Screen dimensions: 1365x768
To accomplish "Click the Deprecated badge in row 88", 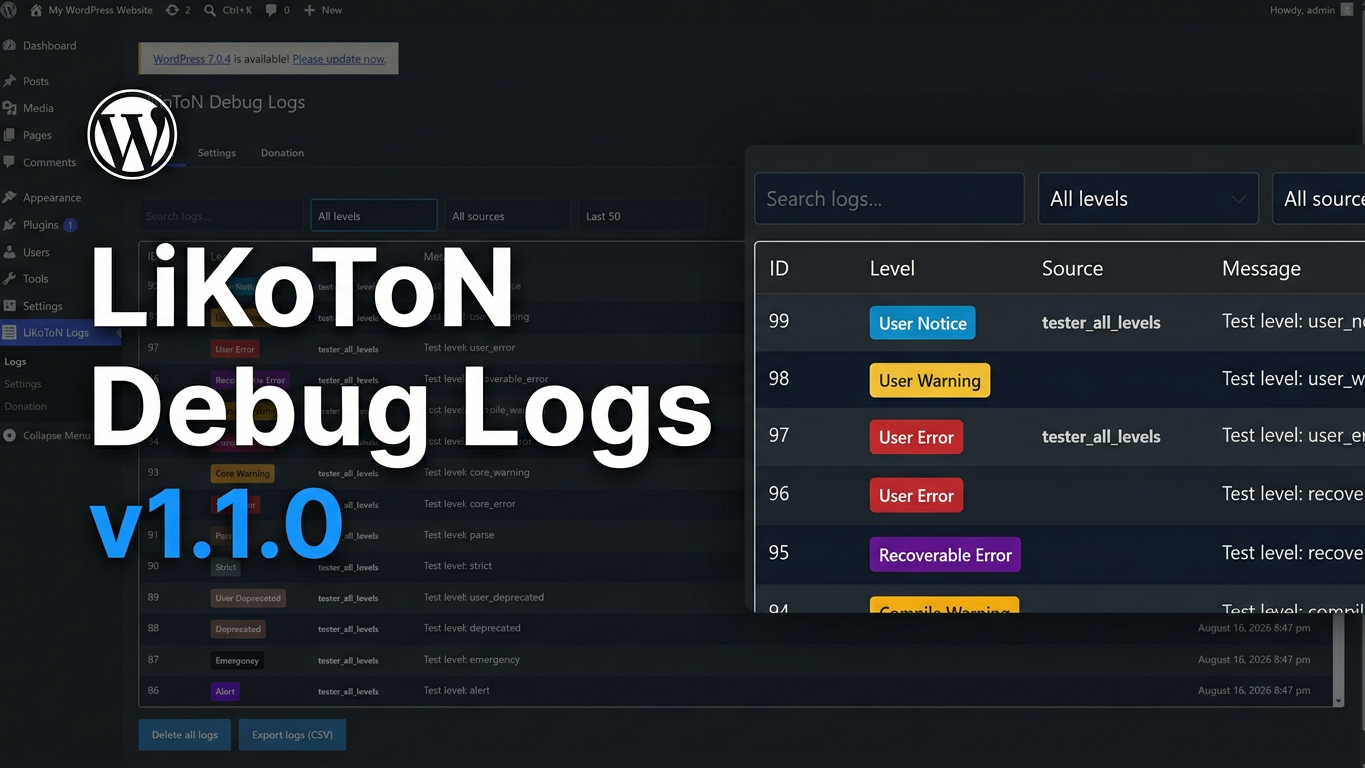I will [x=238, y=629].
